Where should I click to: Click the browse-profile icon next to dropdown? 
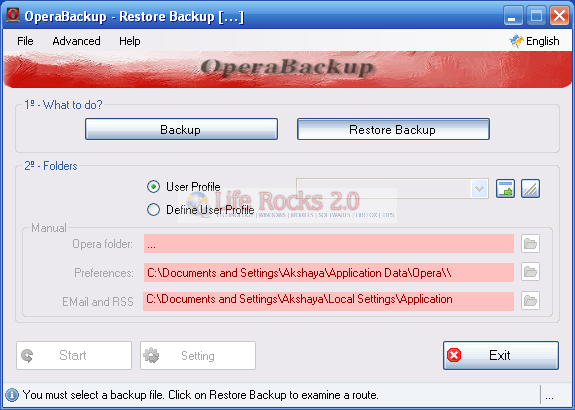pyautogui.click(x=505, y=188)
